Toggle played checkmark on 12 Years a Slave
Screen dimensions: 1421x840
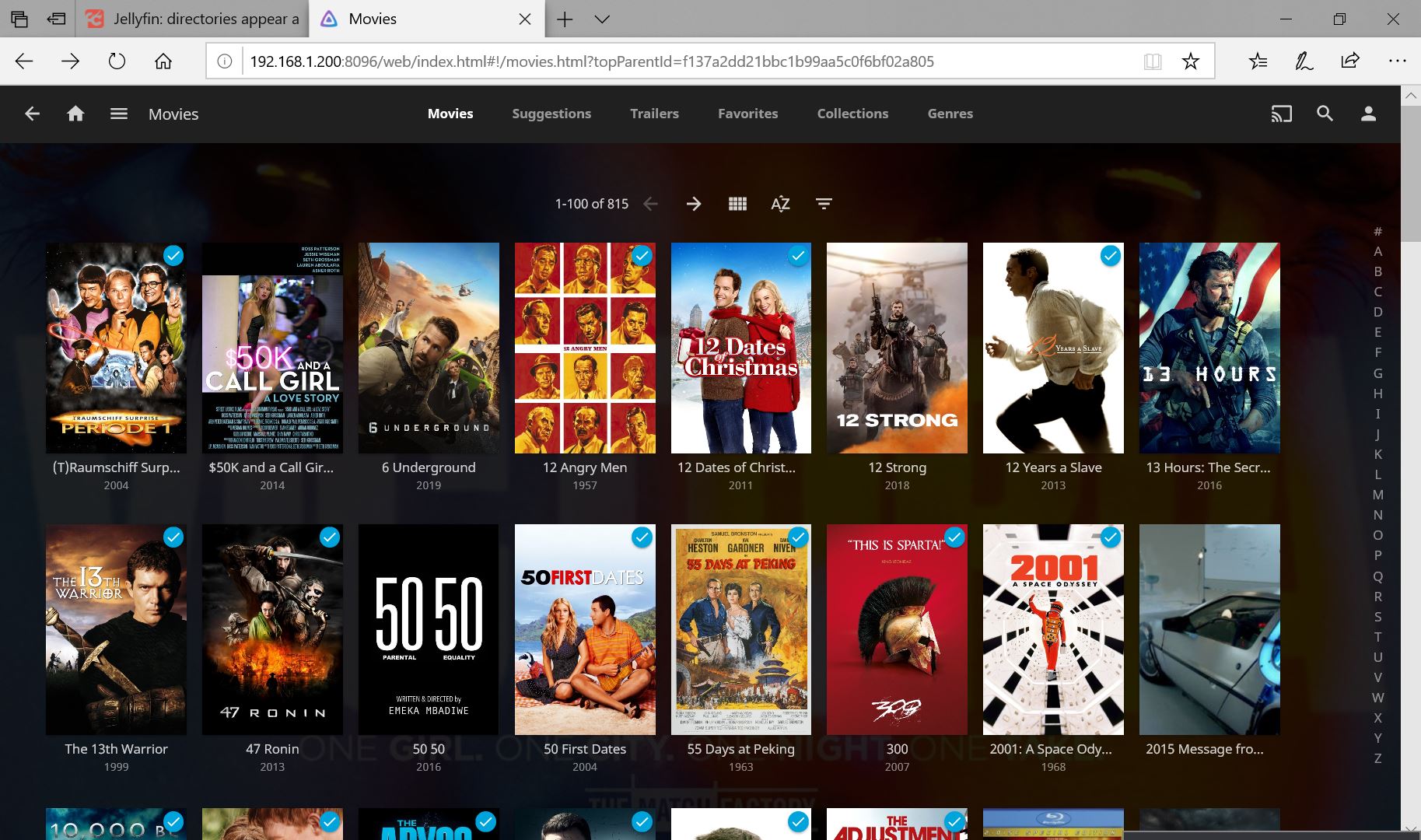pyautogui.click(x=1111, y=256)
